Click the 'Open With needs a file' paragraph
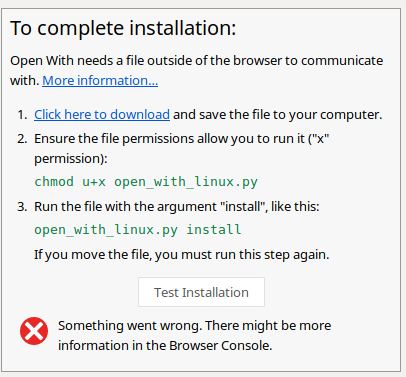The width and height of the screenshot is (406, 377). tap(197, 71)
